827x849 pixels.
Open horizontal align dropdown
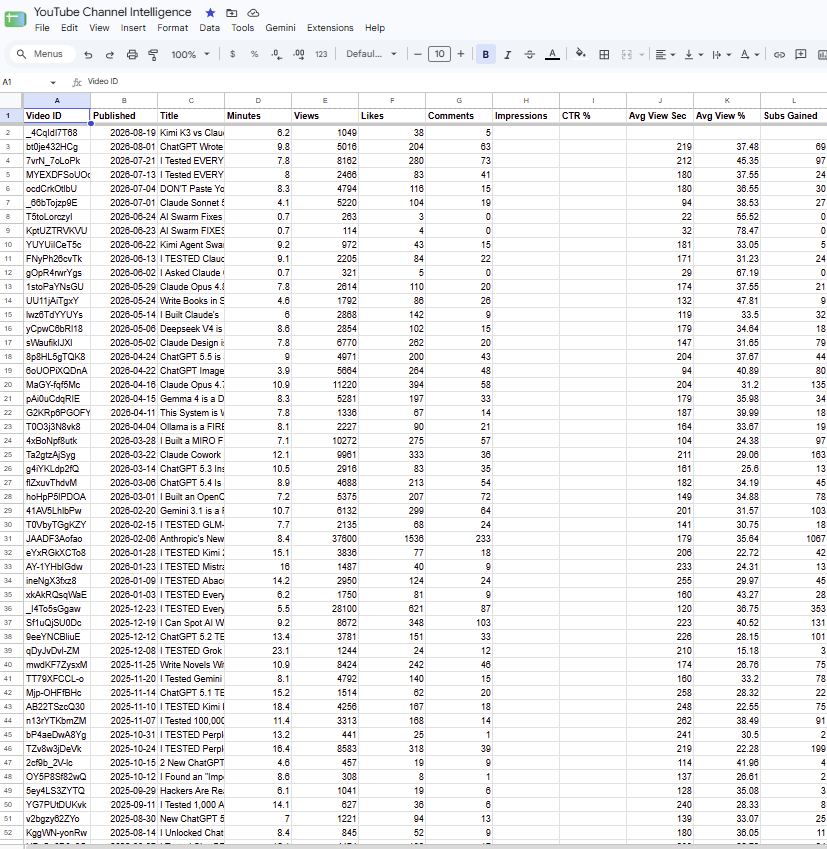coord(665,55)
